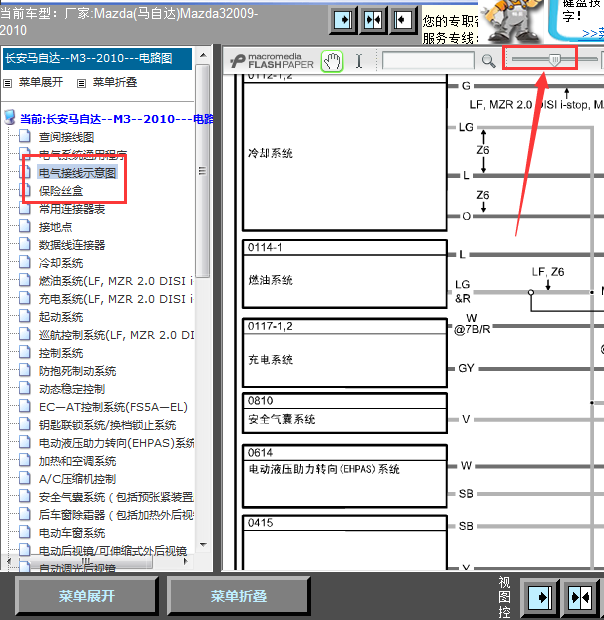604x620 pixels.
Task: Click the 0415 box header in diagram
Action: tap(345, 523)
